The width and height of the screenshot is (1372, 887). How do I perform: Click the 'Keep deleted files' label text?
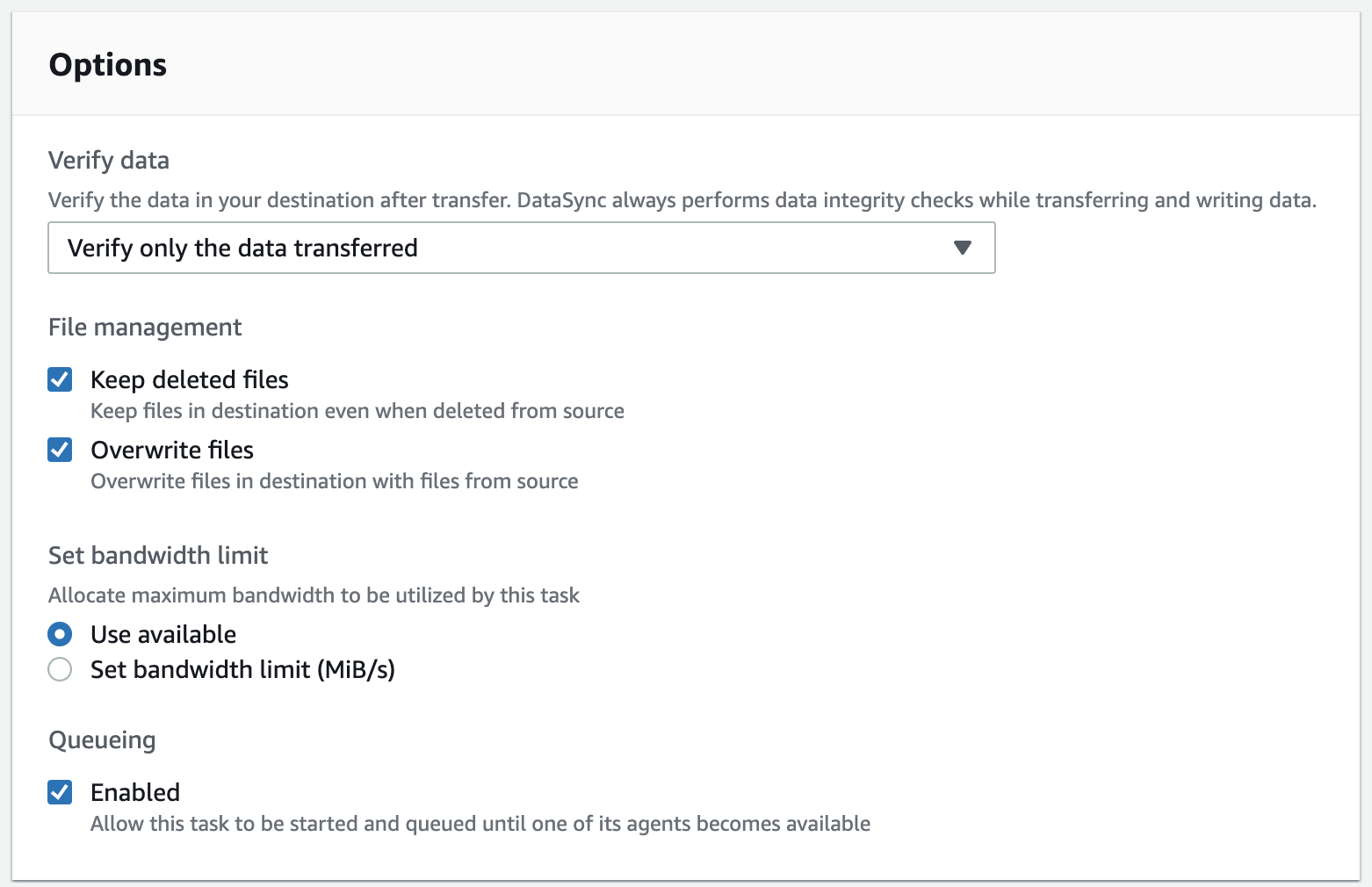click(190, 379)
